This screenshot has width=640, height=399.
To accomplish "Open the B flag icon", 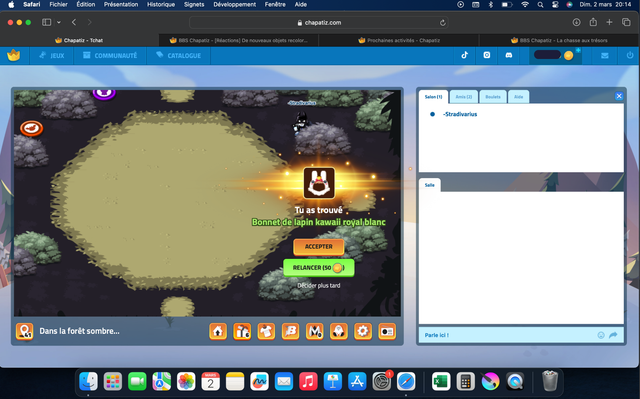I will 290,331.
